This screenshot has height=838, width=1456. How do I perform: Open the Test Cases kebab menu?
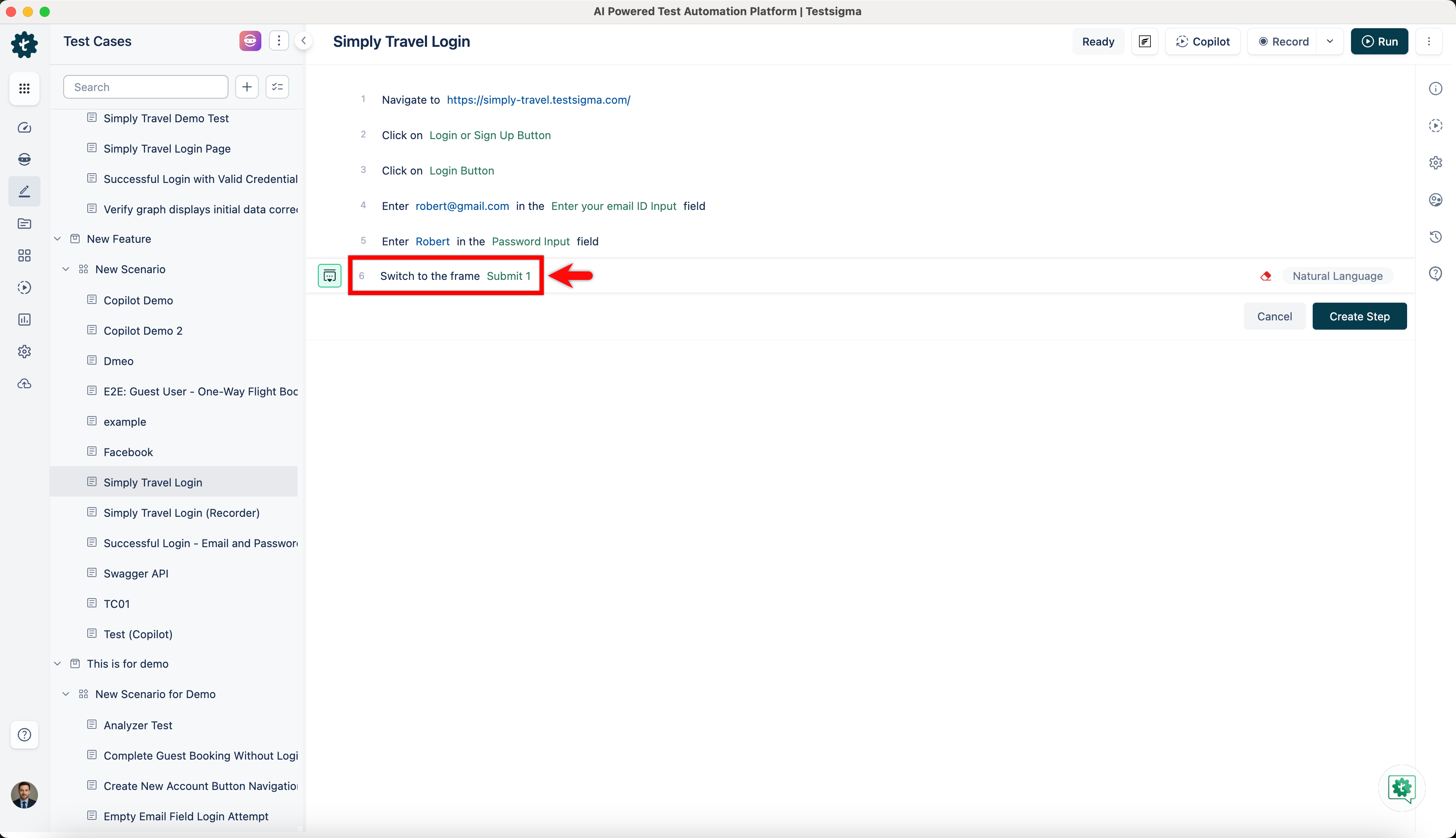point(279,41)
